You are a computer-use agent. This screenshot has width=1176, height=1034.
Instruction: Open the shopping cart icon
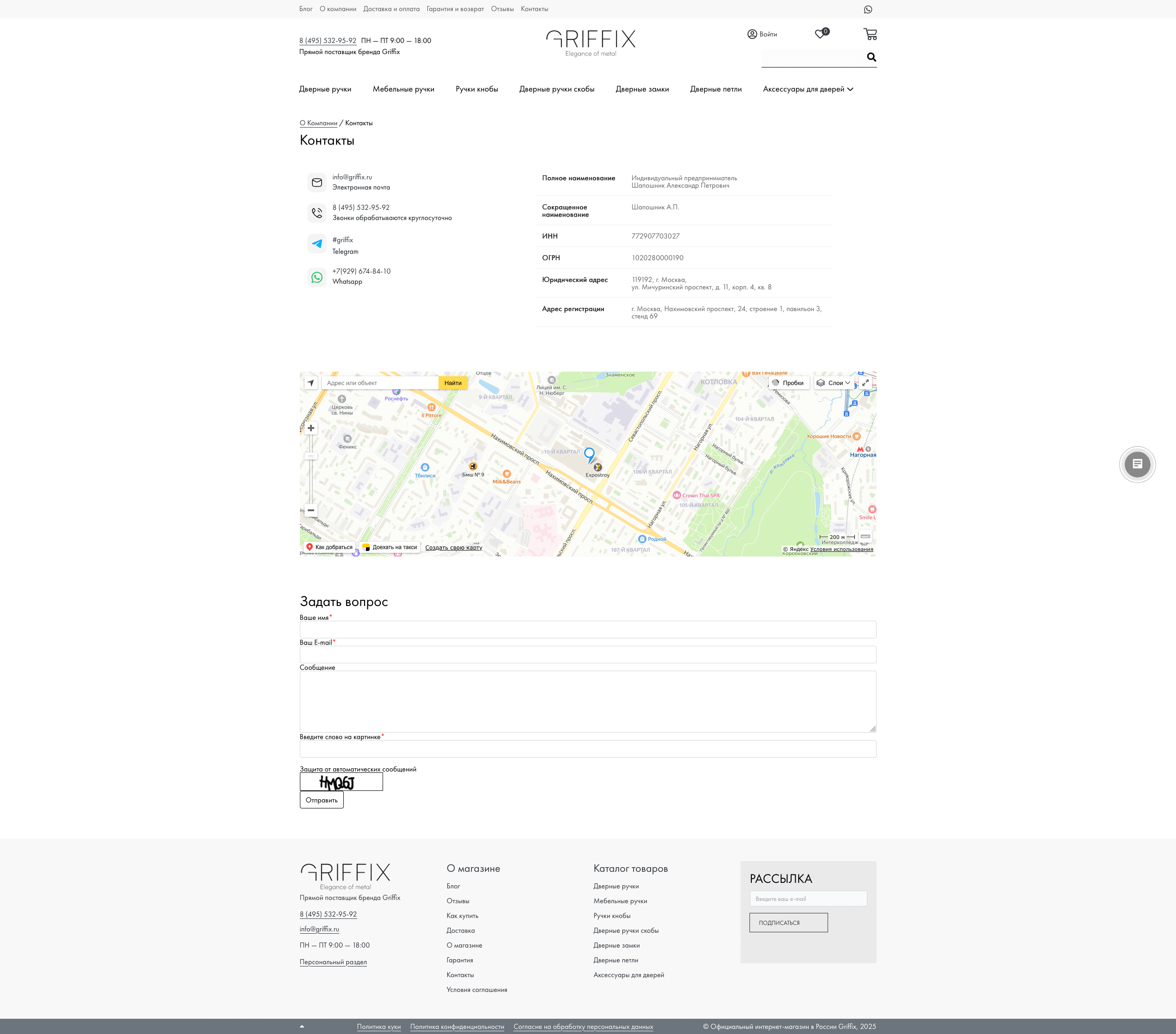[x=870, y=34]
